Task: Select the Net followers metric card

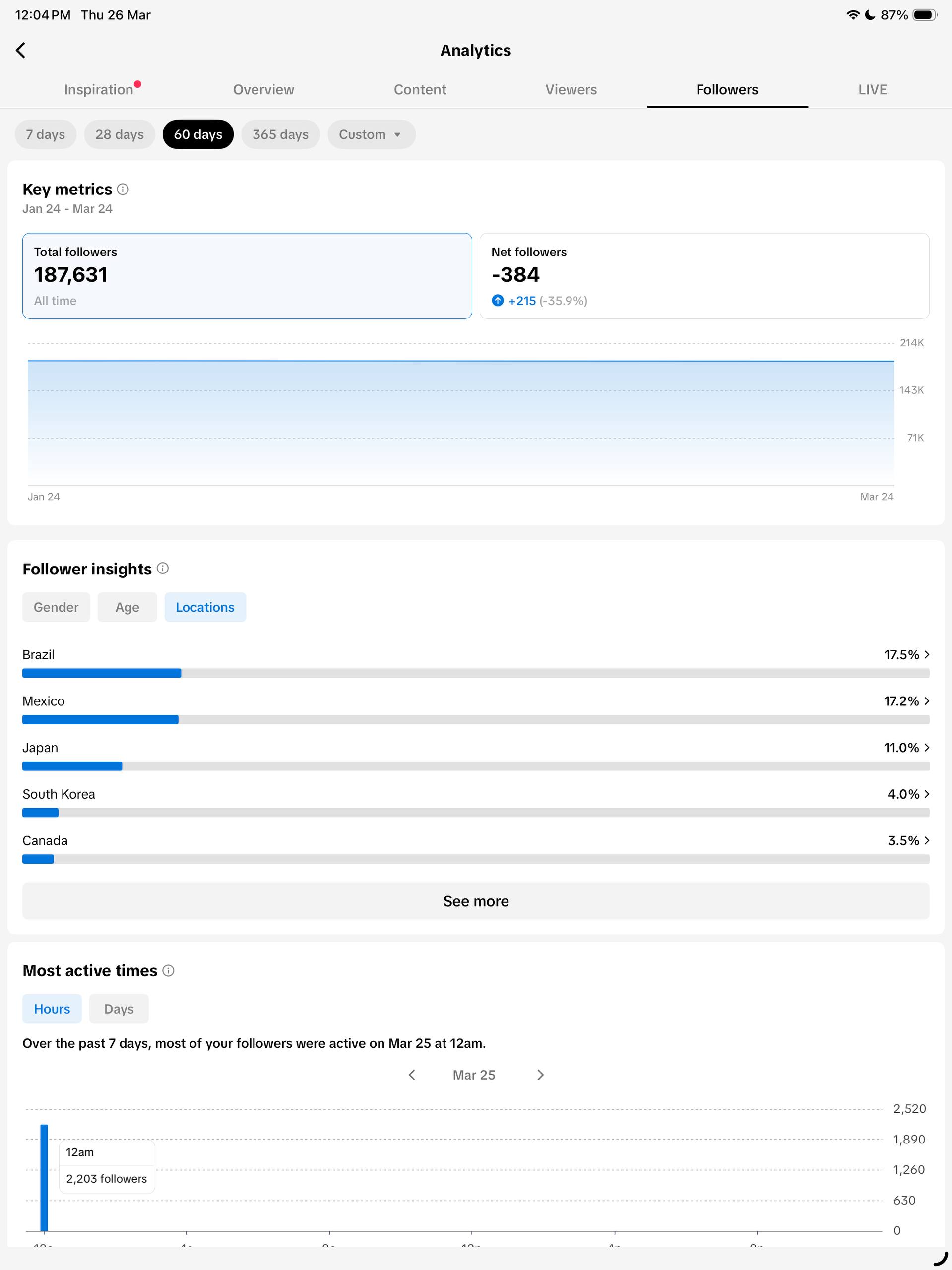Action: [x=704, y=276]
